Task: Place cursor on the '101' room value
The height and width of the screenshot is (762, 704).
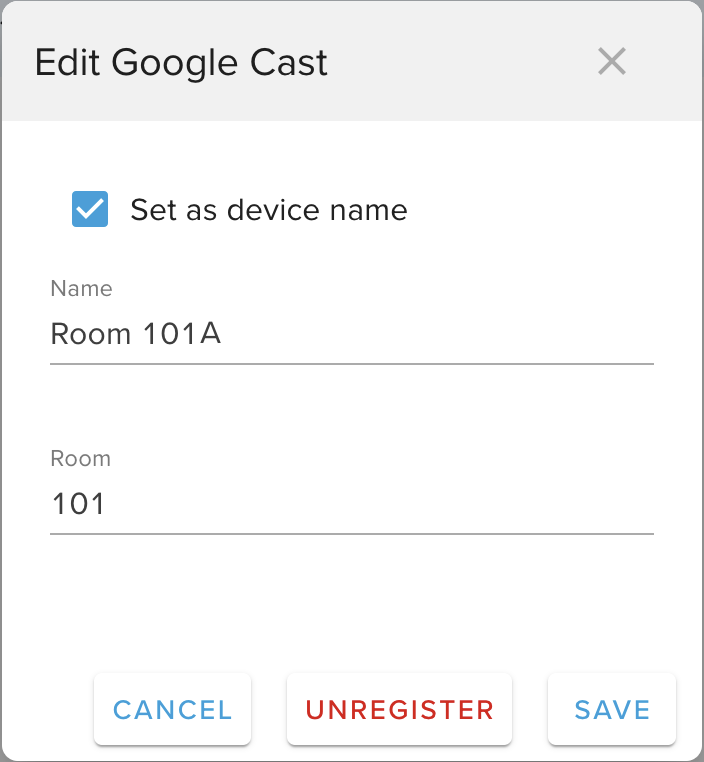Action: [x=78, y=504]
